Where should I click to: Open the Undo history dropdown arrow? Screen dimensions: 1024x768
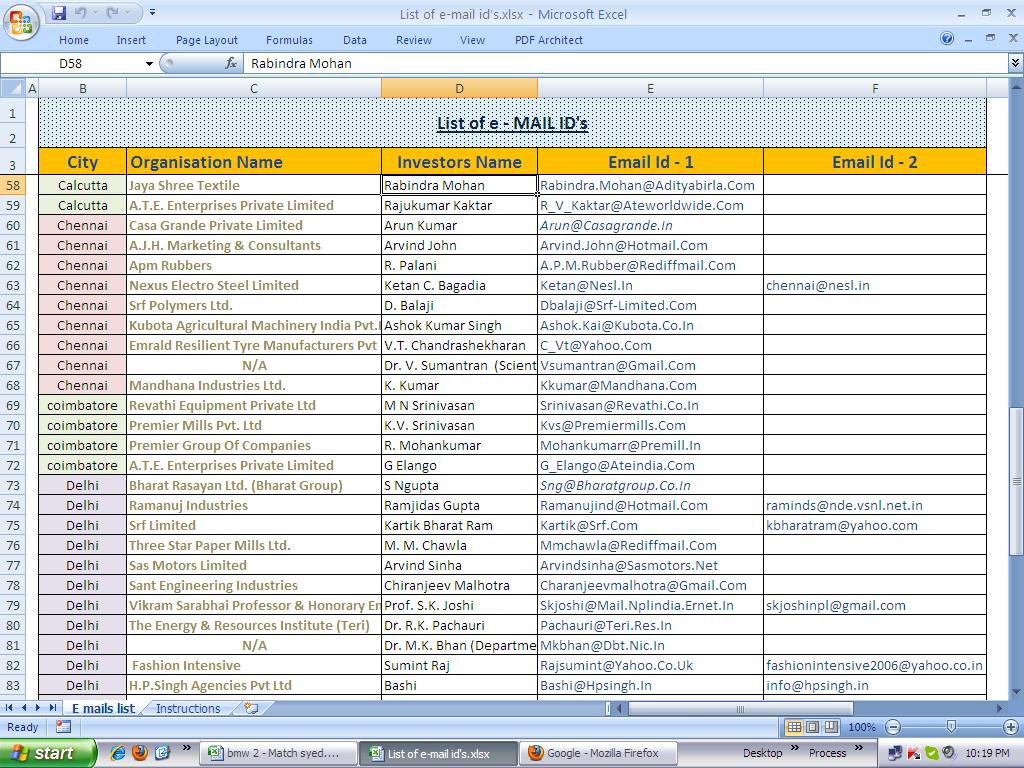[x=93, y=12]
